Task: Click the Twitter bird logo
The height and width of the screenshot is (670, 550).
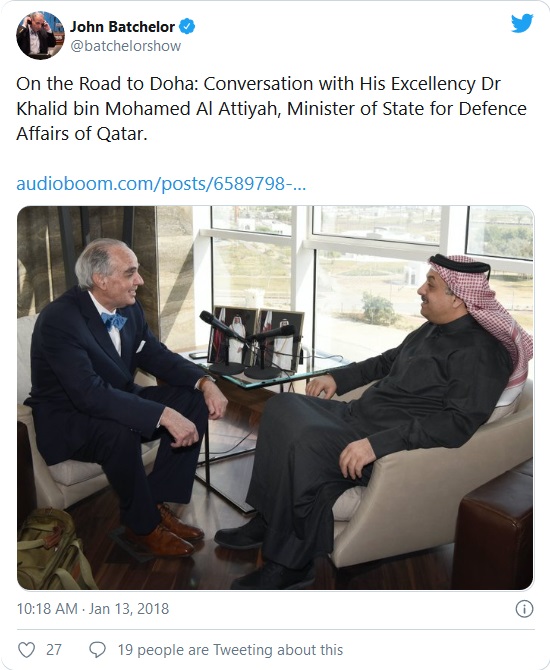Action: coord(522,23)
